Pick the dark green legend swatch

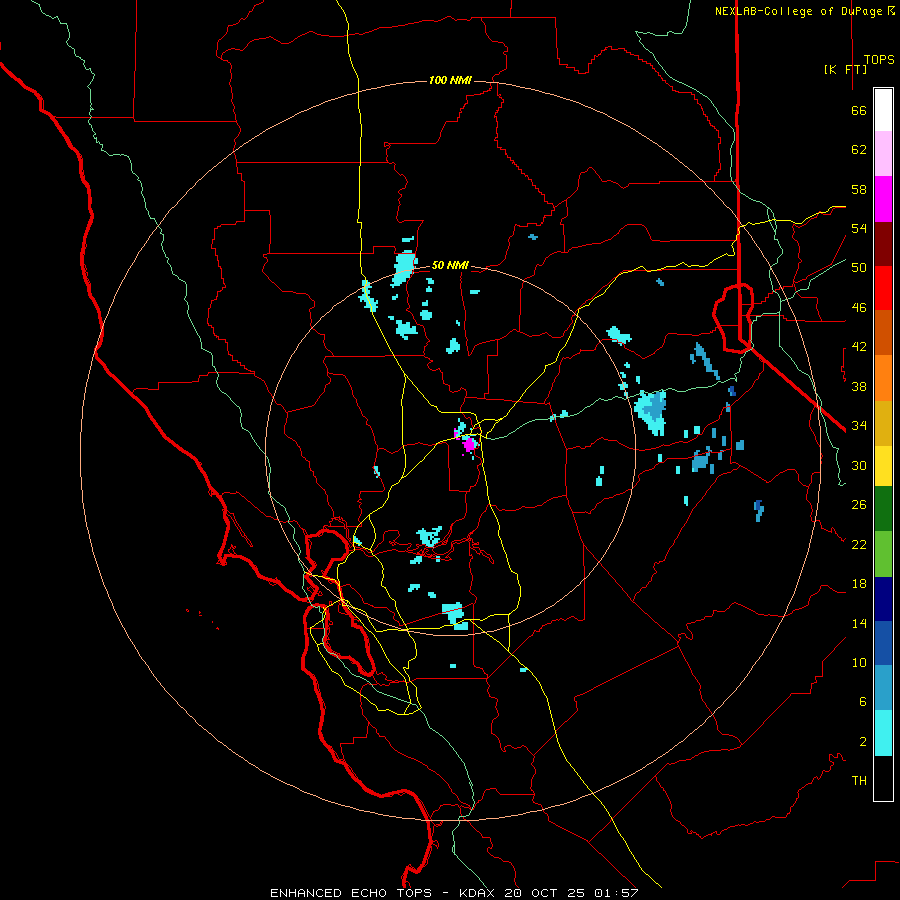(x=883, y=508)
